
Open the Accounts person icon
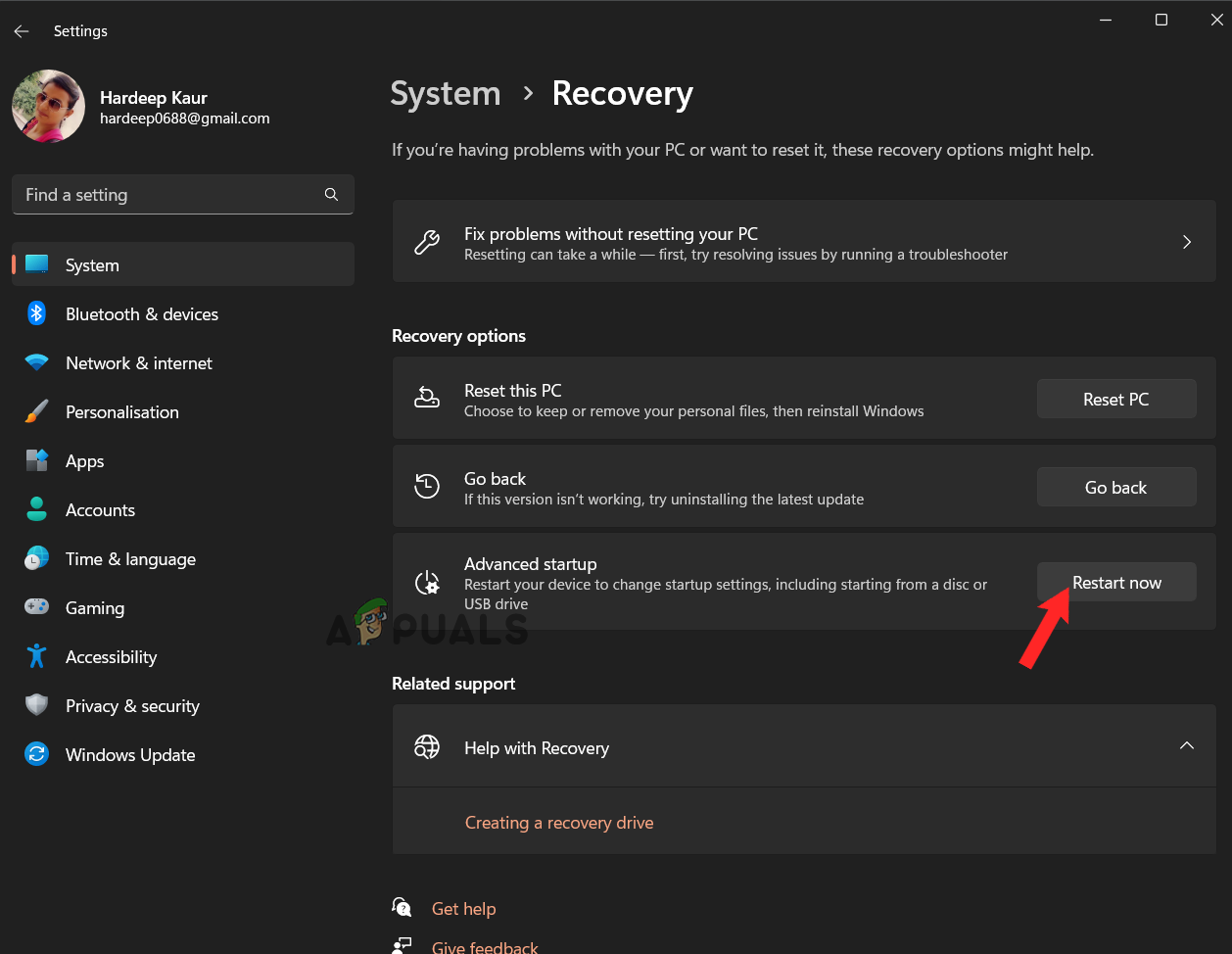coord(37,509)
